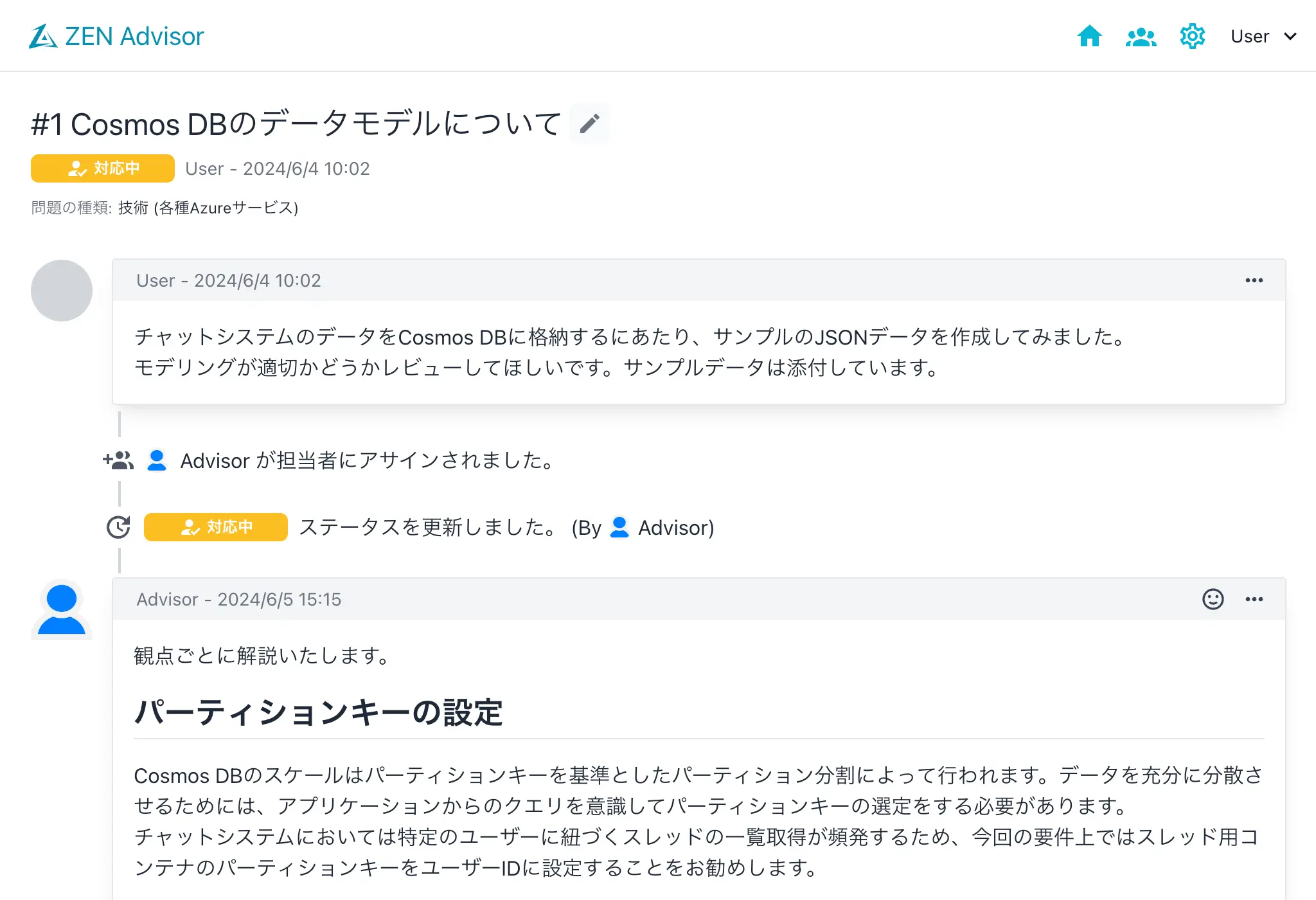This screenshot has width=1316, height=900.
Task: Add a reaction with the smiley icon
Action: click(1212, 599)
